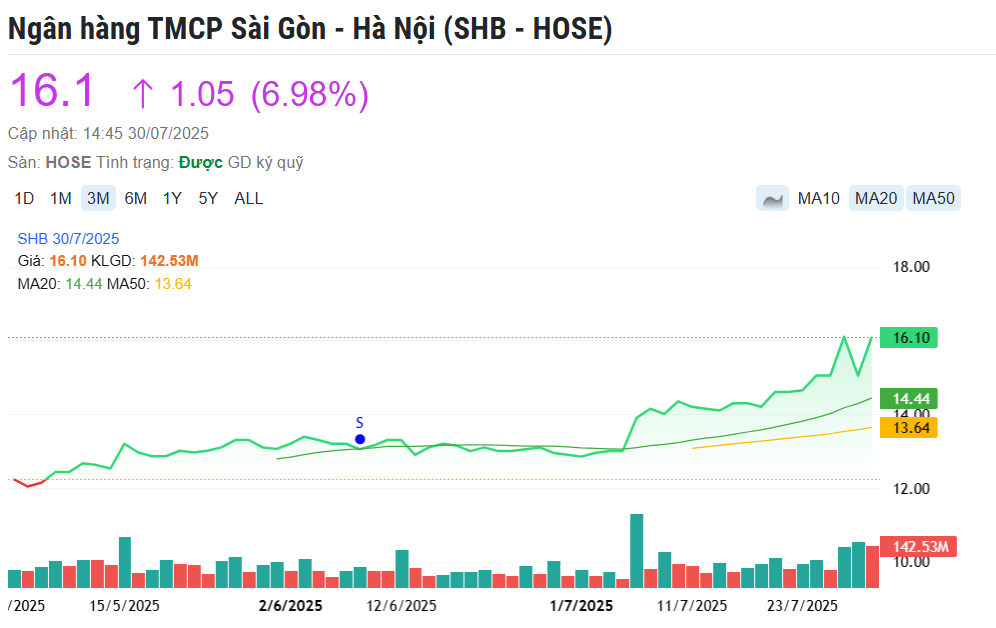Click the SHB 30/7/2025 chart legend
The width and height of the screenshot is (996, 628).
(69, 239)
